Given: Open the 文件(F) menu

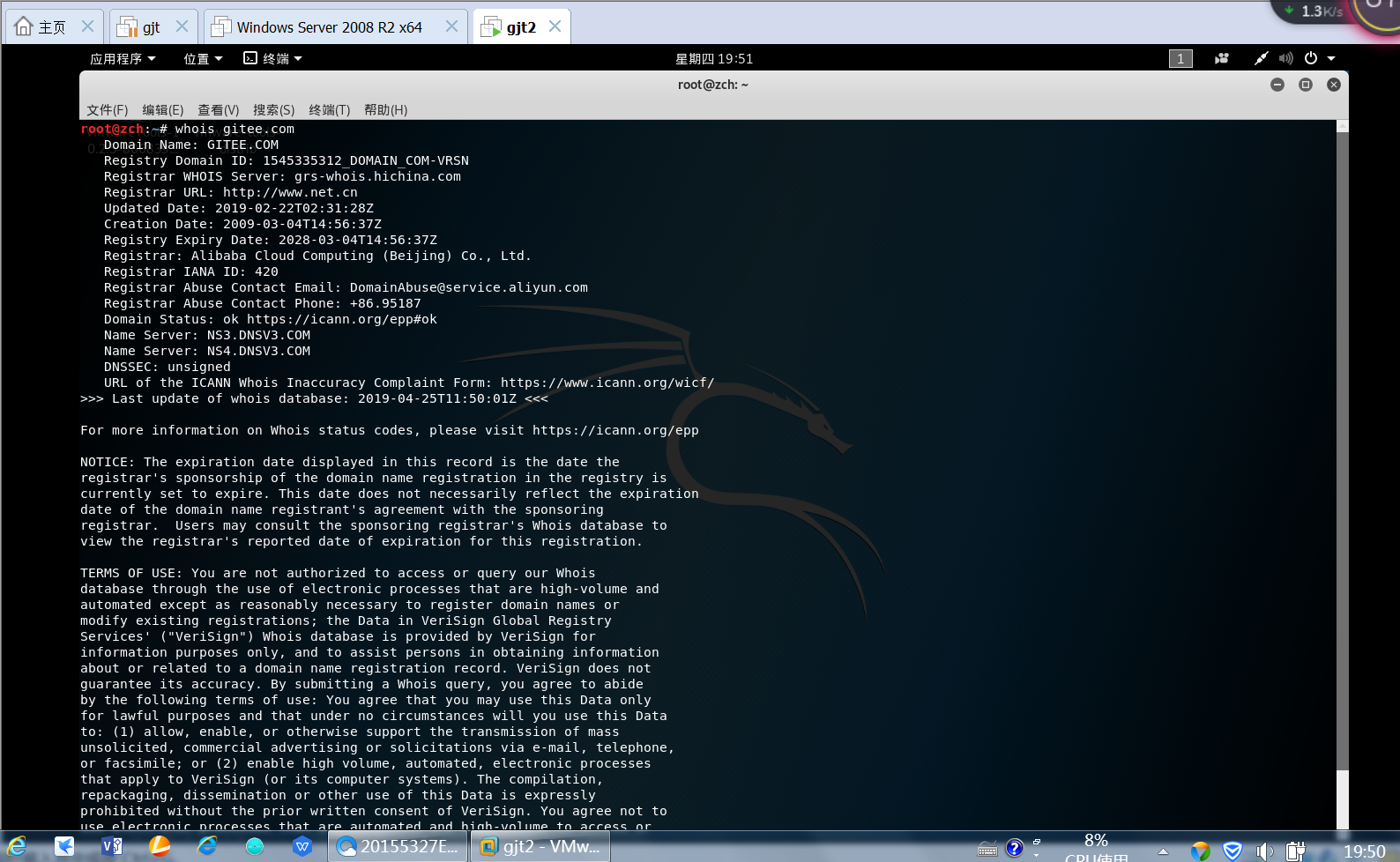Looking at the screenshot, I should [108, 110].
